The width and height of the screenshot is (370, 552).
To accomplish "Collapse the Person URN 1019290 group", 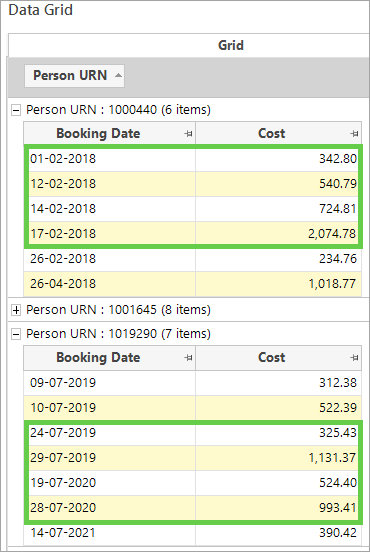I will (16, 334).
